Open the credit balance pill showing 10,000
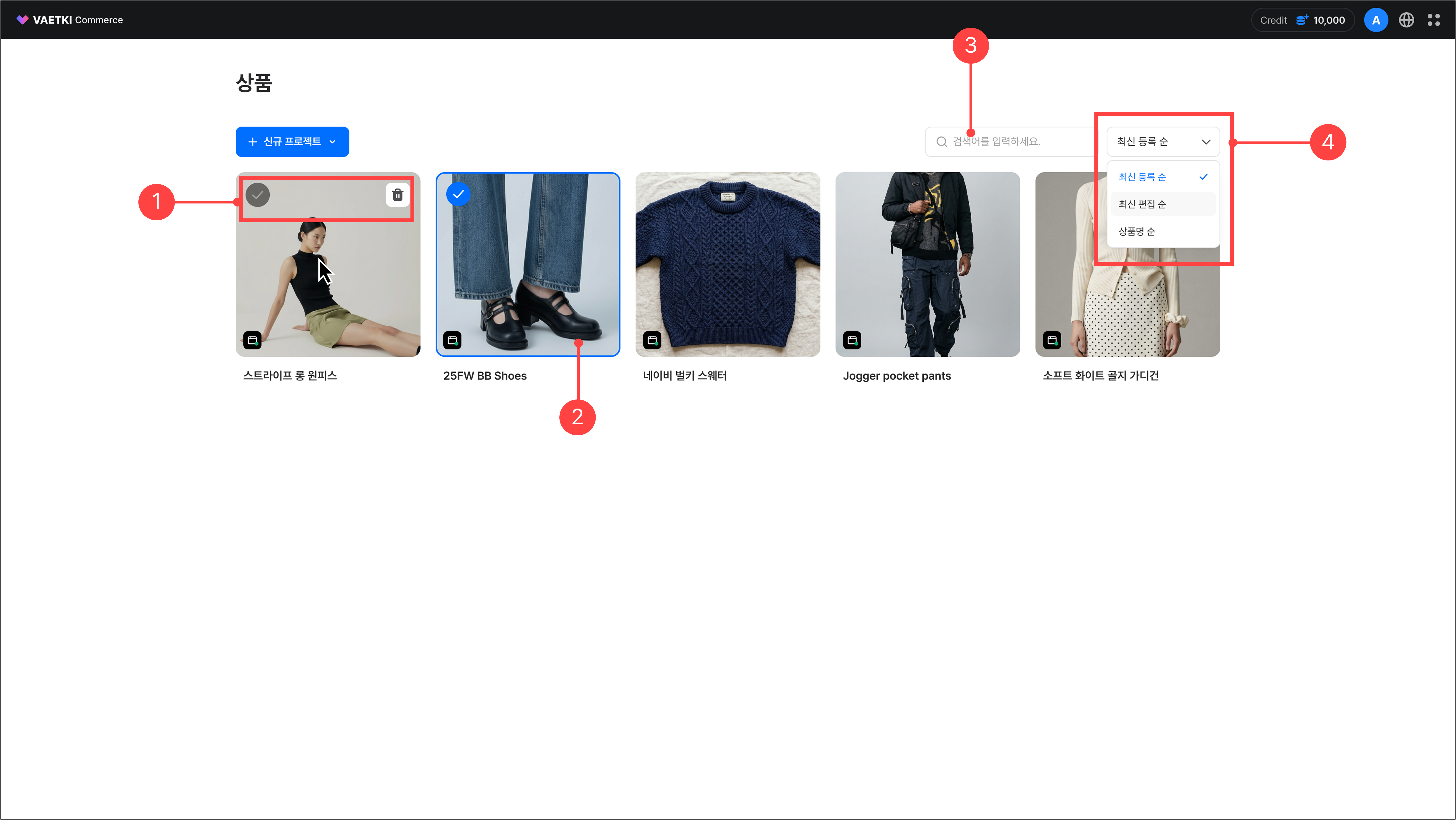 tap(1302, 20)
